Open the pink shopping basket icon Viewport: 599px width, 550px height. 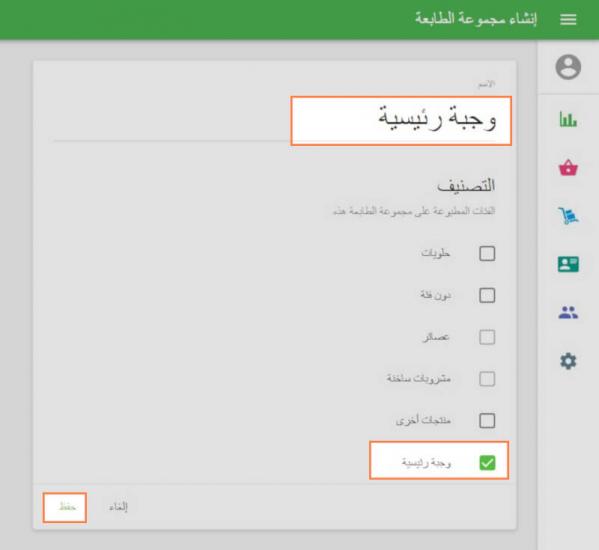coord(568,167)
